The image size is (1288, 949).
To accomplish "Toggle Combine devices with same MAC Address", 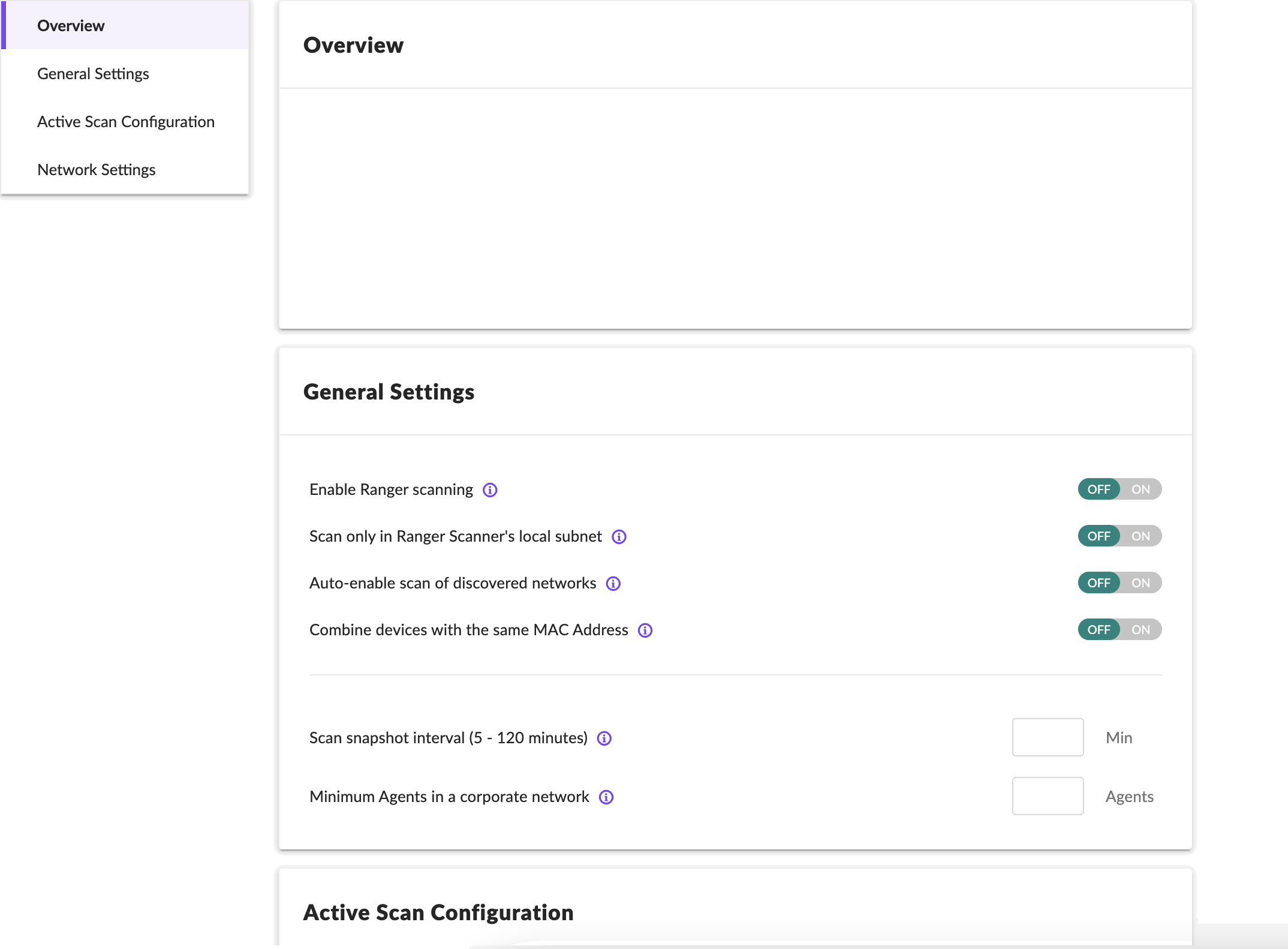I will (x=1119, y=630).
